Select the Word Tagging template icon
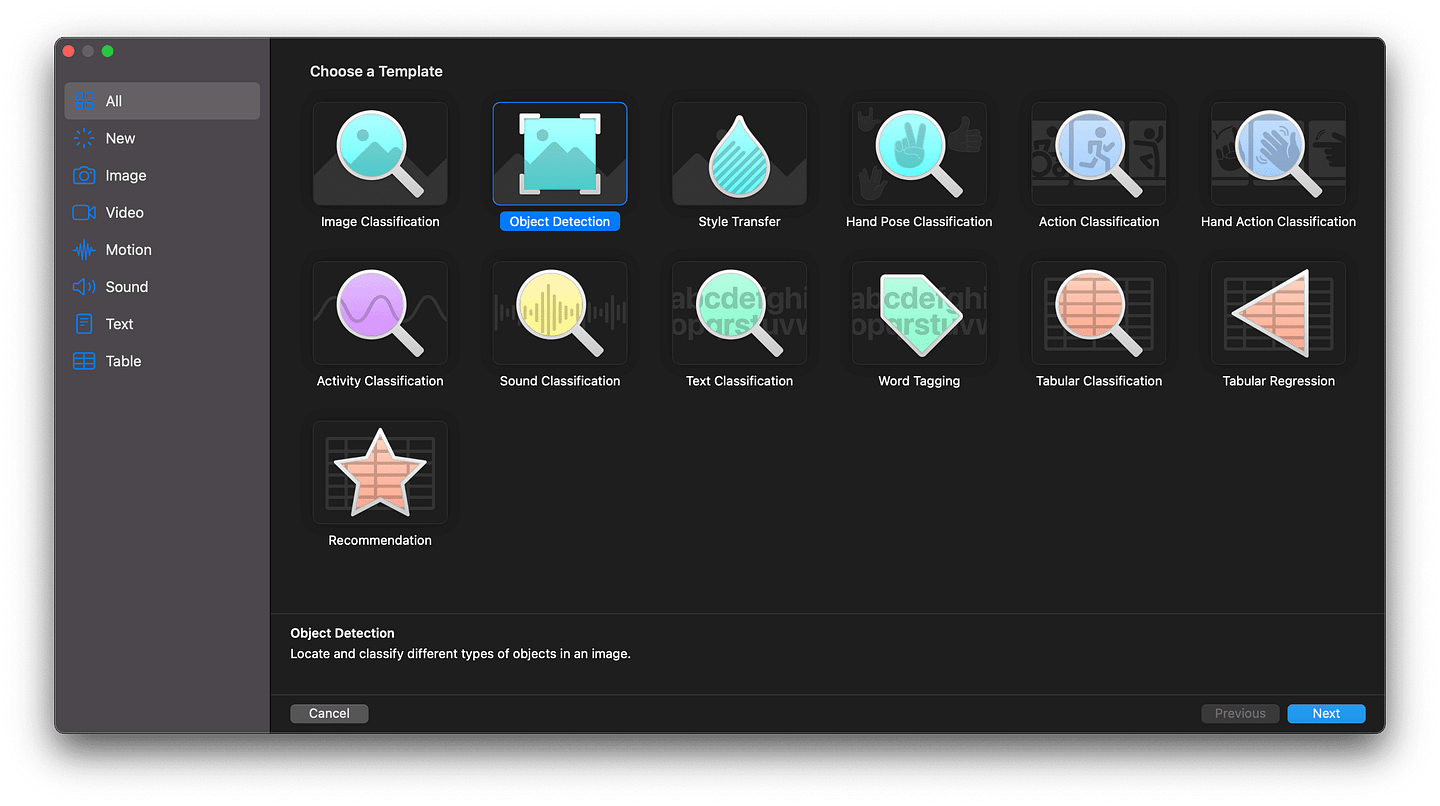 [919, 313]
